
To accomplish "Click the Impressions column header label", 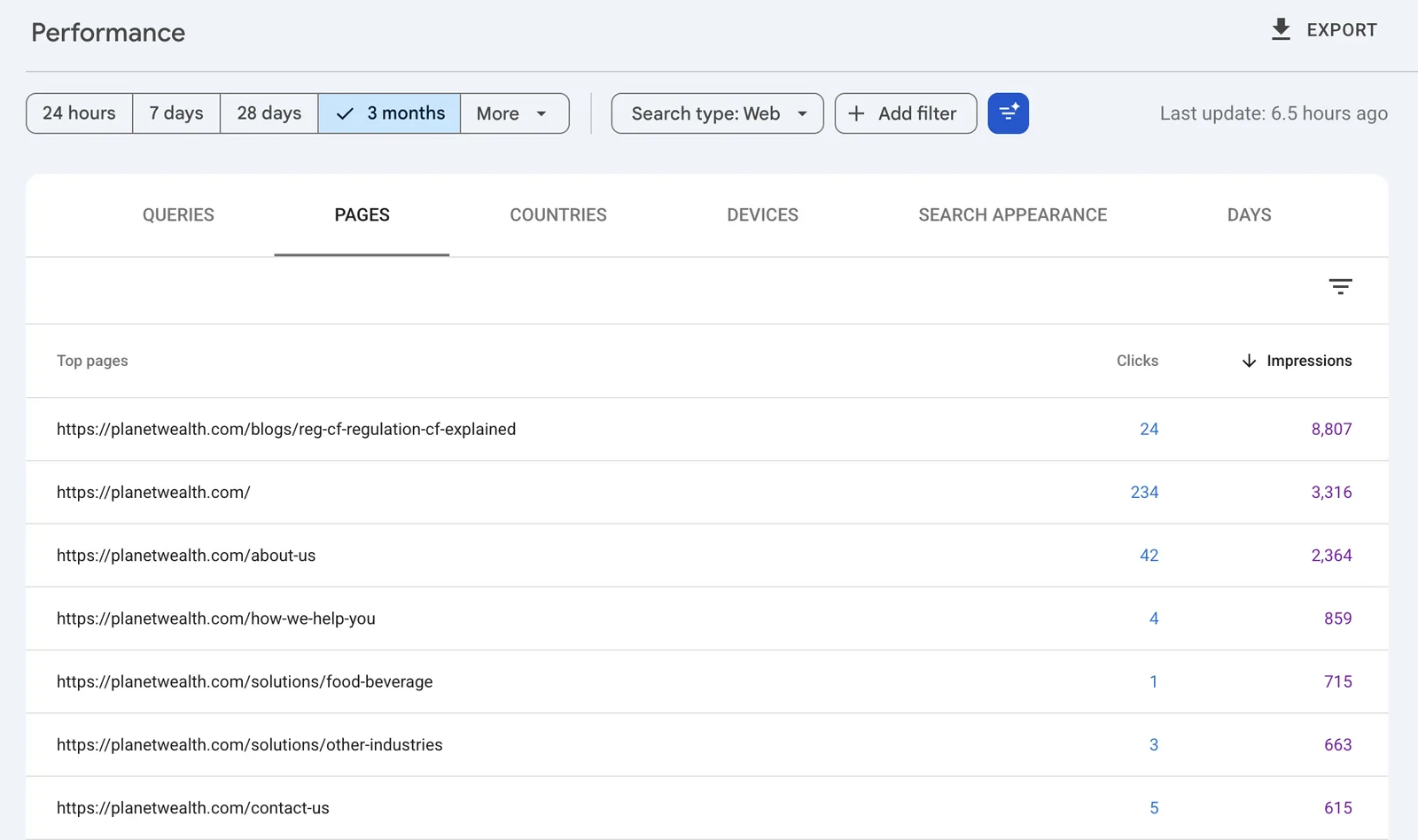I will coord(1309,361).
